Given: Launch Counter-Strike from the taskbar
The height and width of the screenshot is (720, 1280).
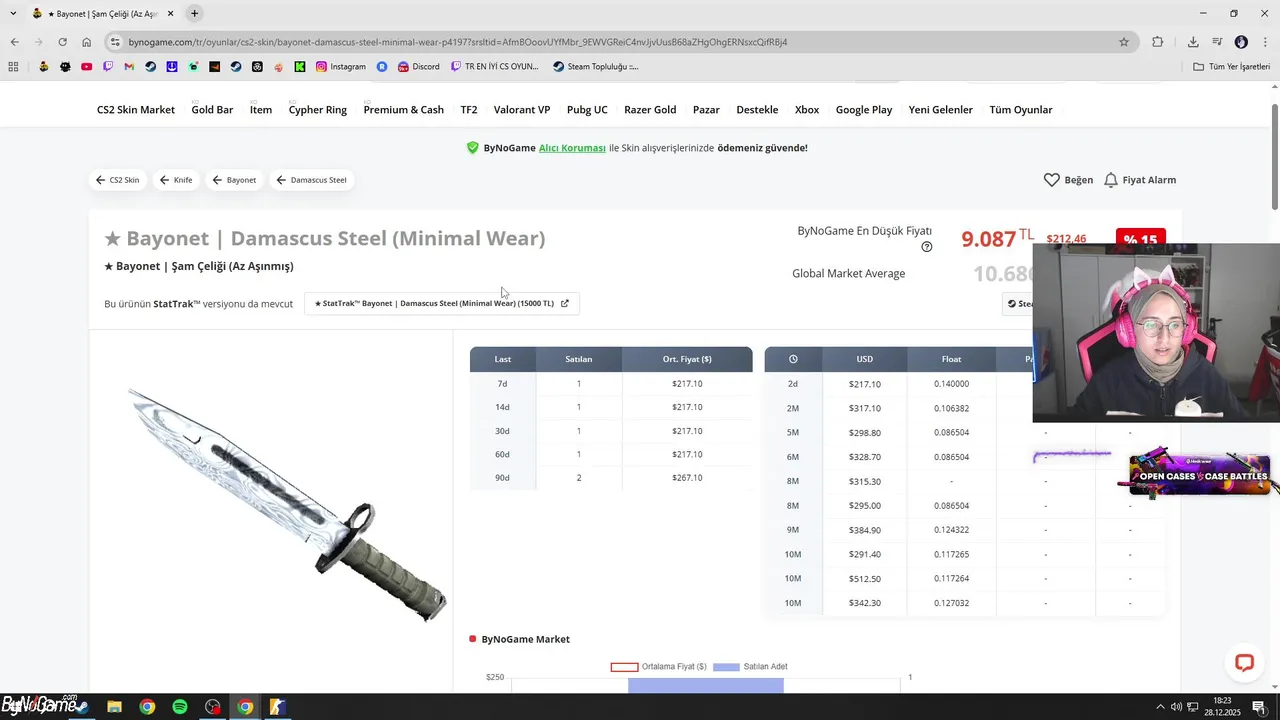Looking at the screenshot, I should coord(278,707).
